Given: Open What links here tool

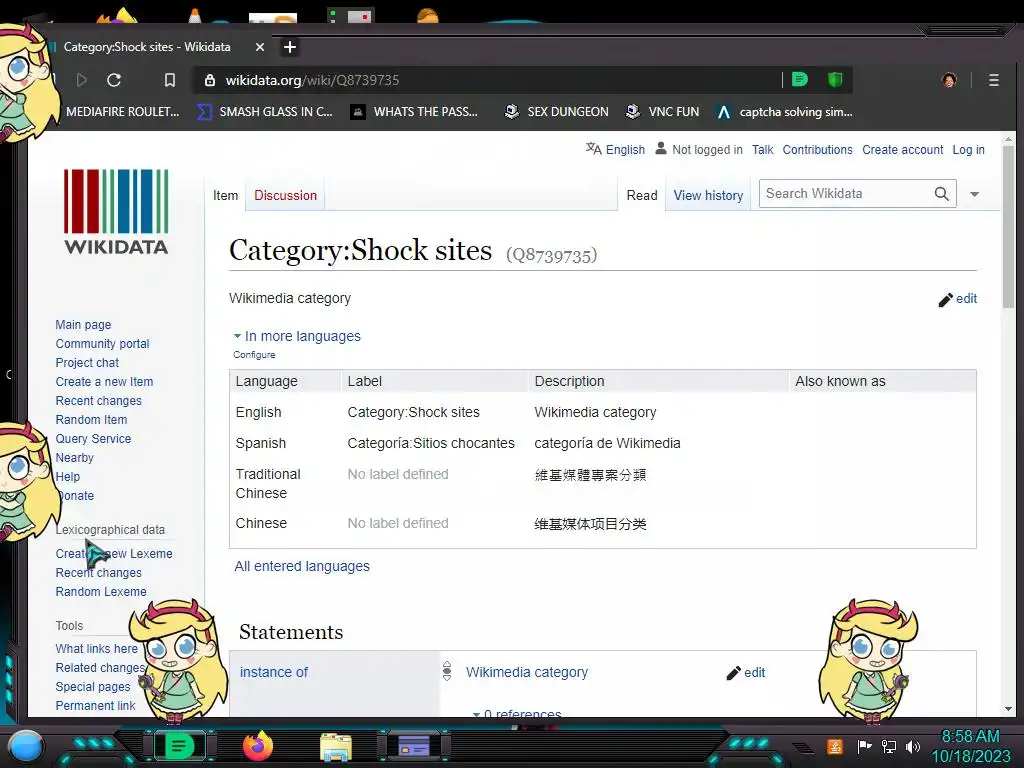Looking at the screenshot, I should (x=97, y=648).
